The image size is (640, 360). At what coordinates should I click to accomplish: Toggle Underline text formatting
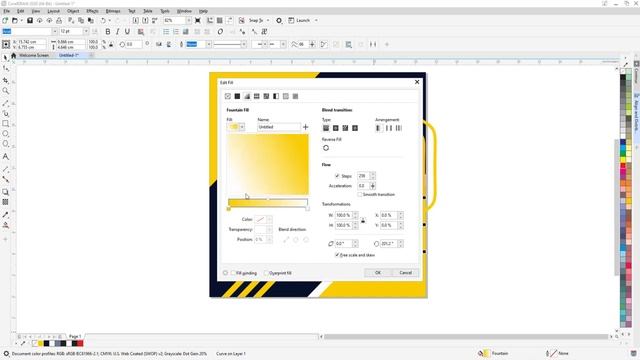coord(127,31)
